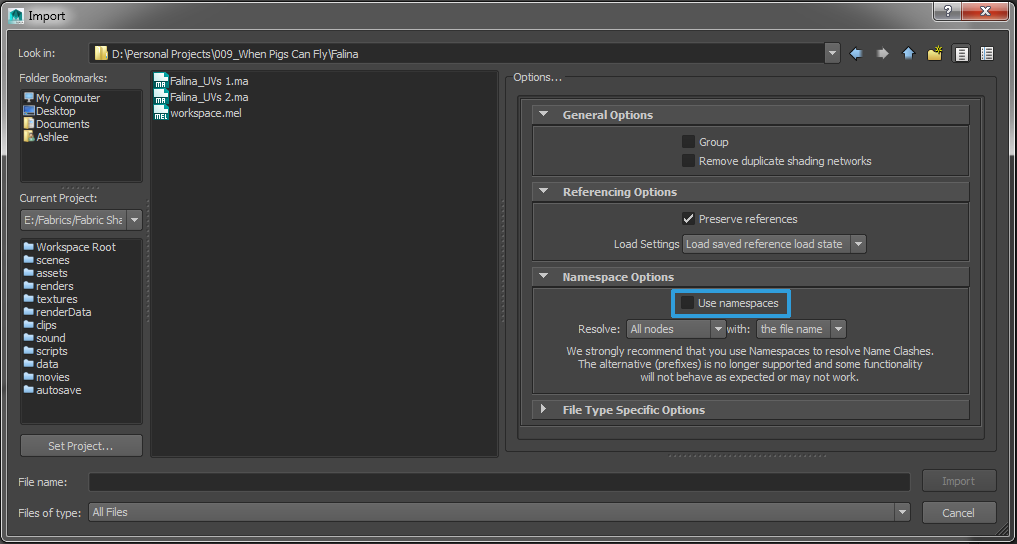Click the File name input field
Screen dimensions: 1017x544
point(499,482)
